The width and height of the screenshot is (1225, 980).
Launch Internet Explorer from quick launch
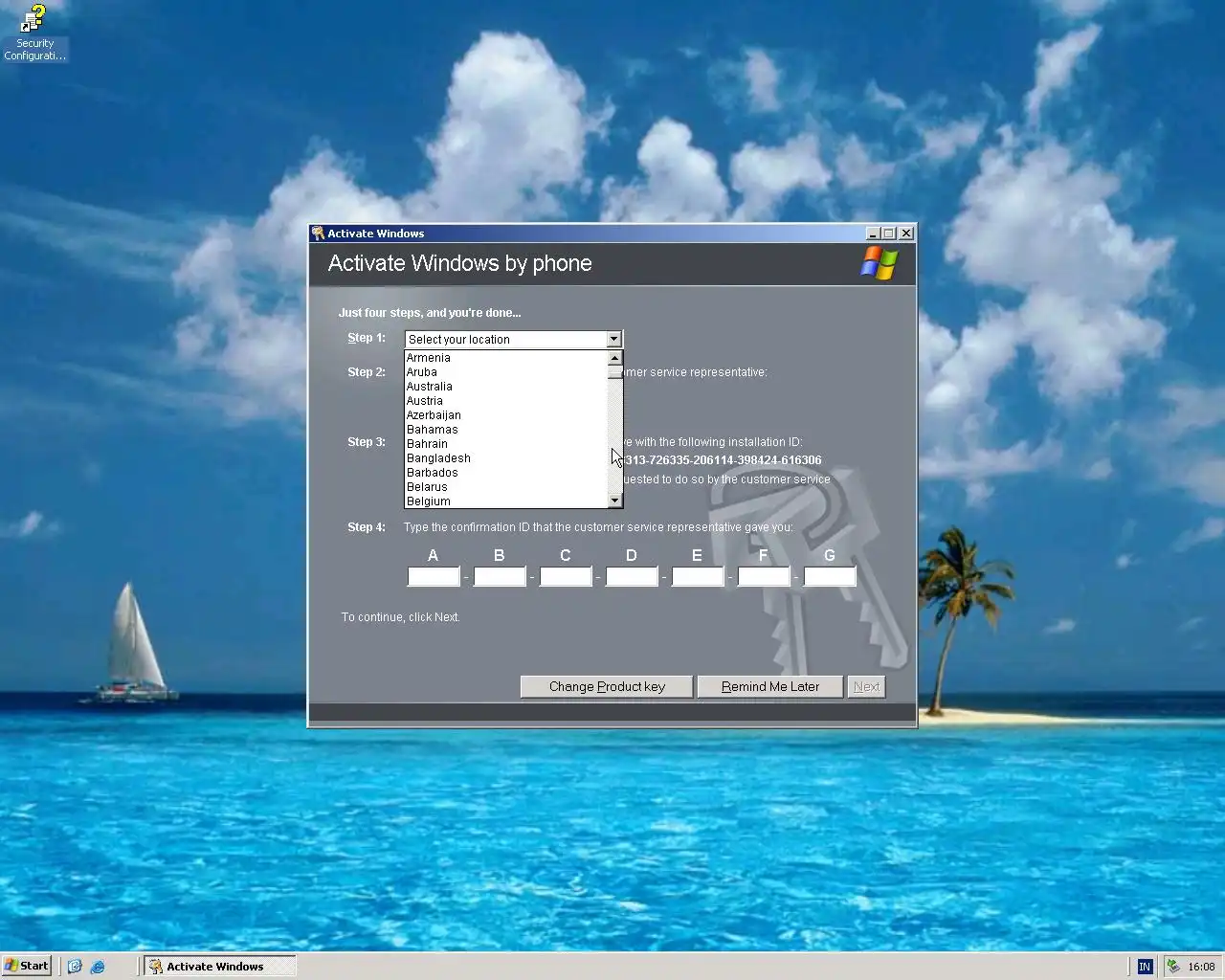click(98, 967)
